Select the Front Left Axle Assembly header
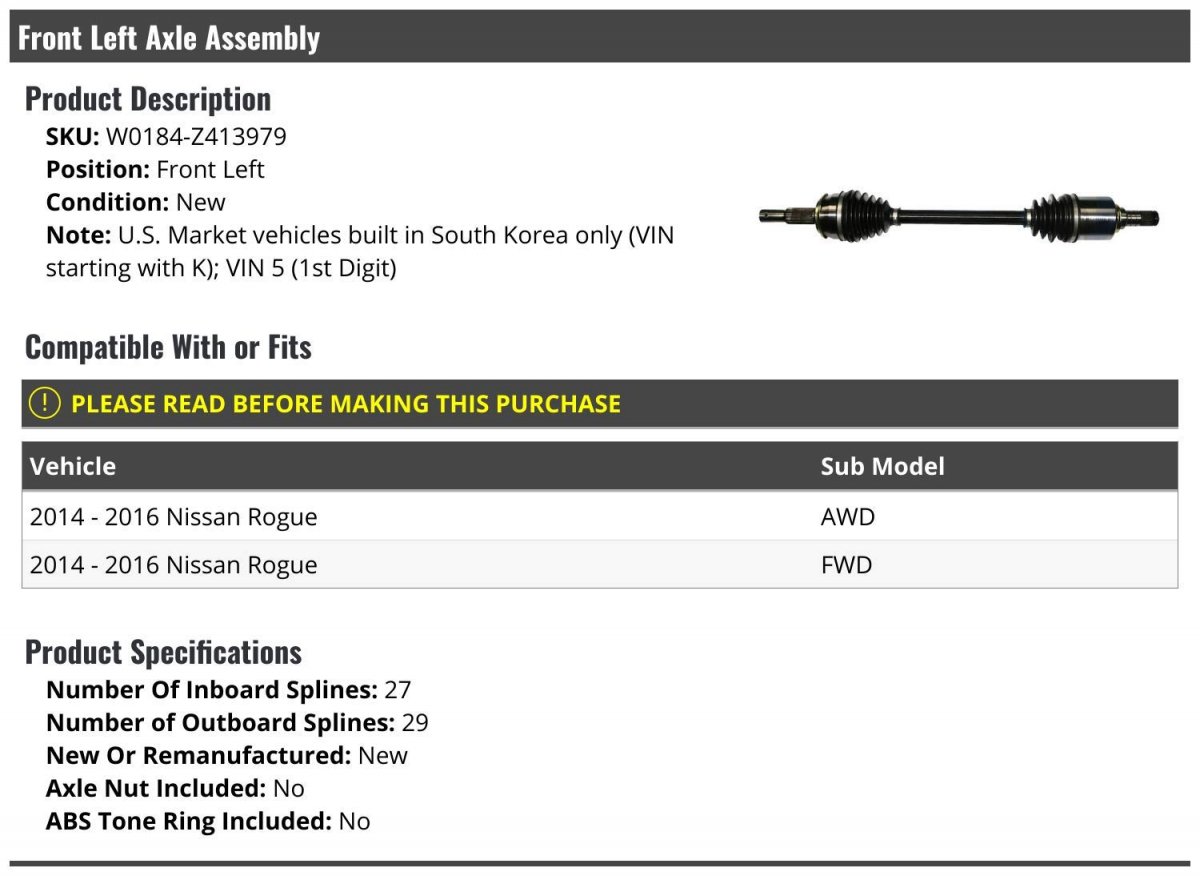The image size is (1200, 876). (x=600, y=38)
